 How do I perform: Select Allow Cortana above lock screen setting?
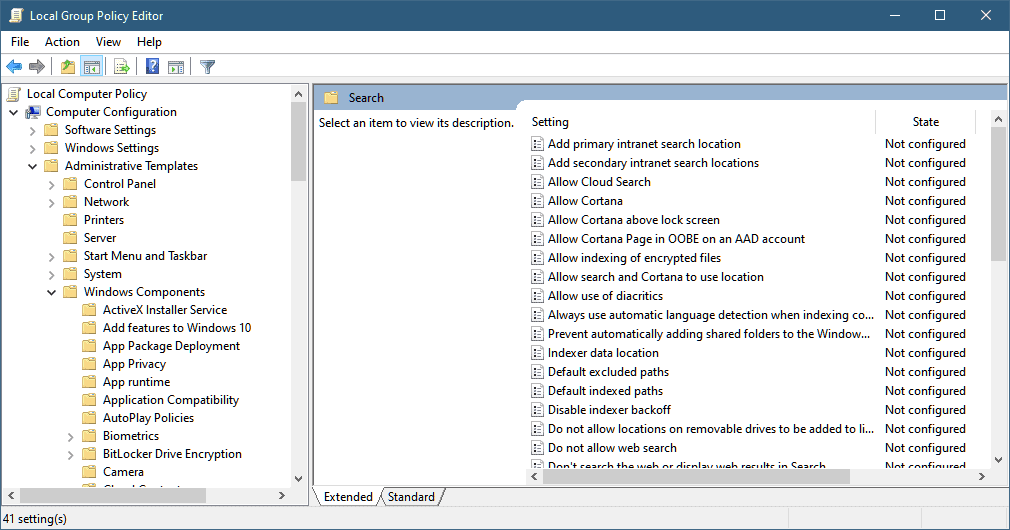coord(633,220)
